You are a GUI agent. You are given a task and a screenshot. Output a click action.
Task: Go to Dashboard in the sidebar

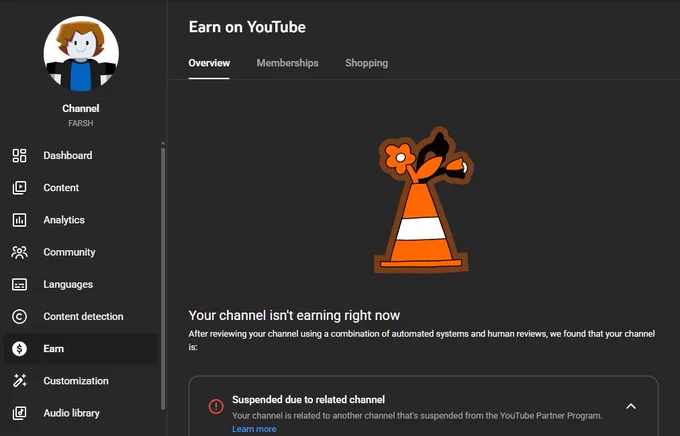(81, 155)
